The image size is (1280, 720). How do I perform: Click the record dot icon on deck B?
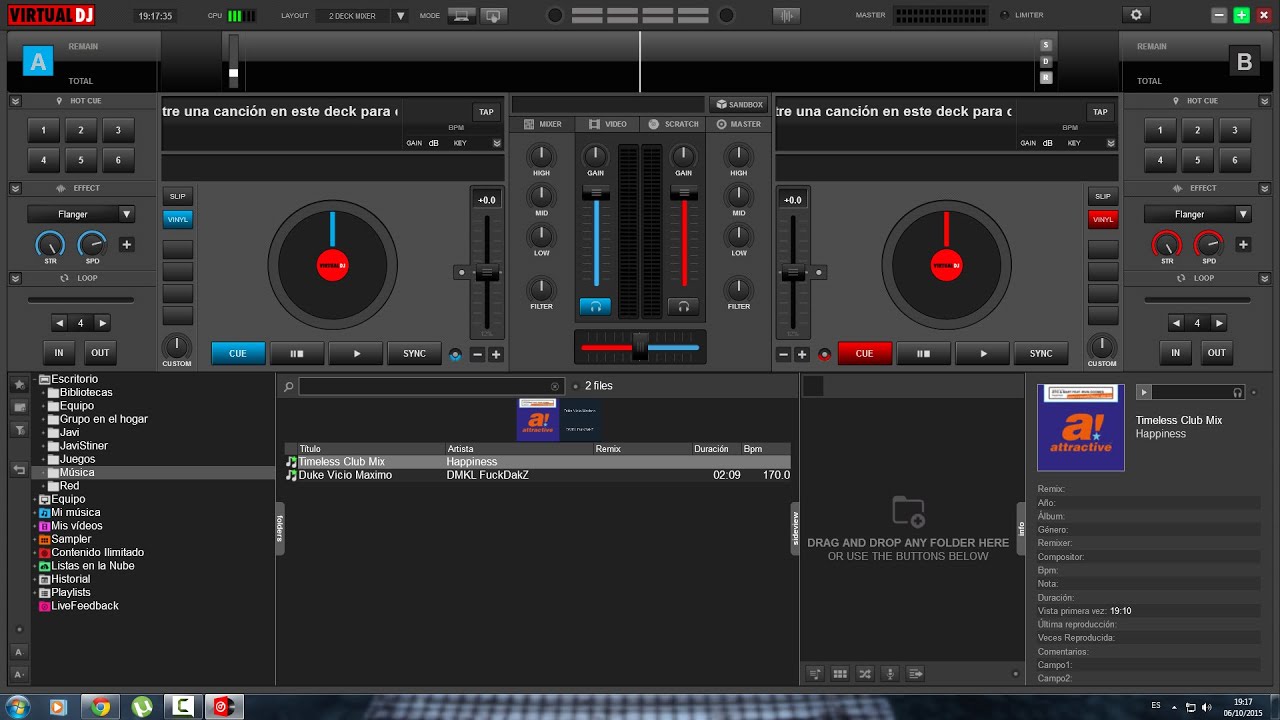coord(825,354)
